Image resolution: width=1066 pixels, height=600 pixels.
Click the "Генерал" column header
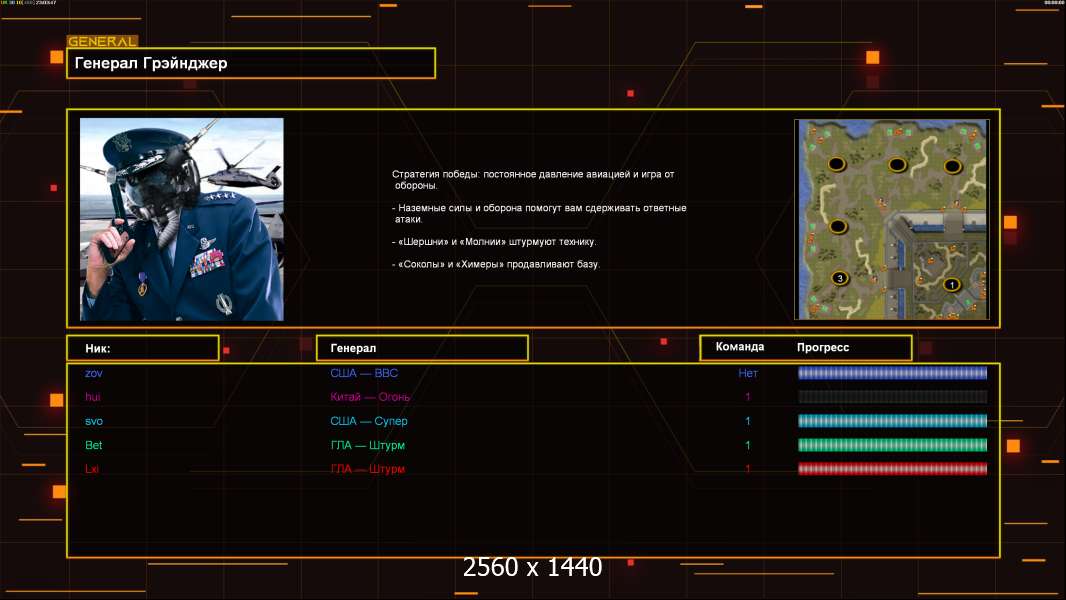click(x=421, y=348)
